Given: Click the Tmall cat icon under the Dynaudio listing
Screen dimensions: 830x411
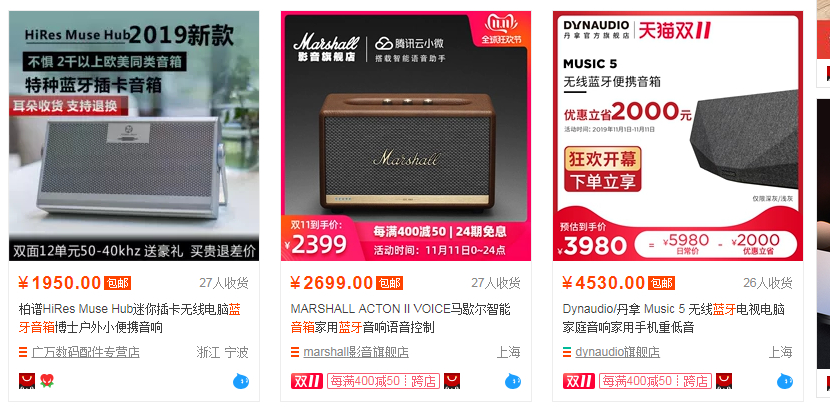Looking at the screenshot, I should pyautogui.click(x=724, y=381).
